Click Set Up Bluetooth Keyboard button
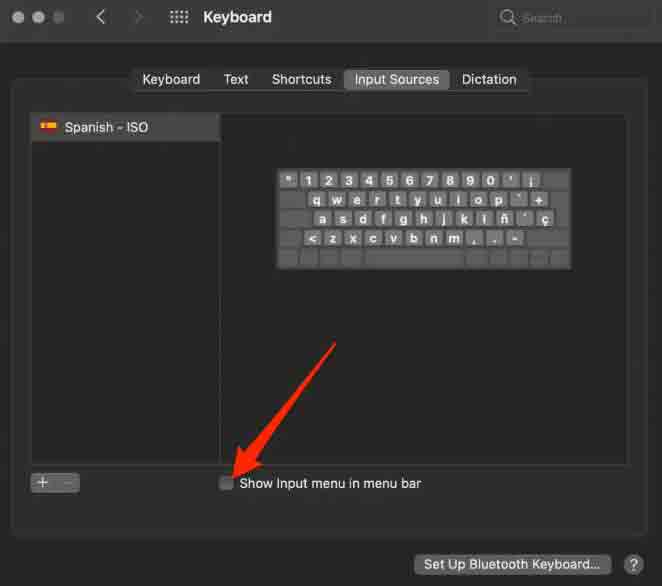The image size is (662, 586). 512,564
